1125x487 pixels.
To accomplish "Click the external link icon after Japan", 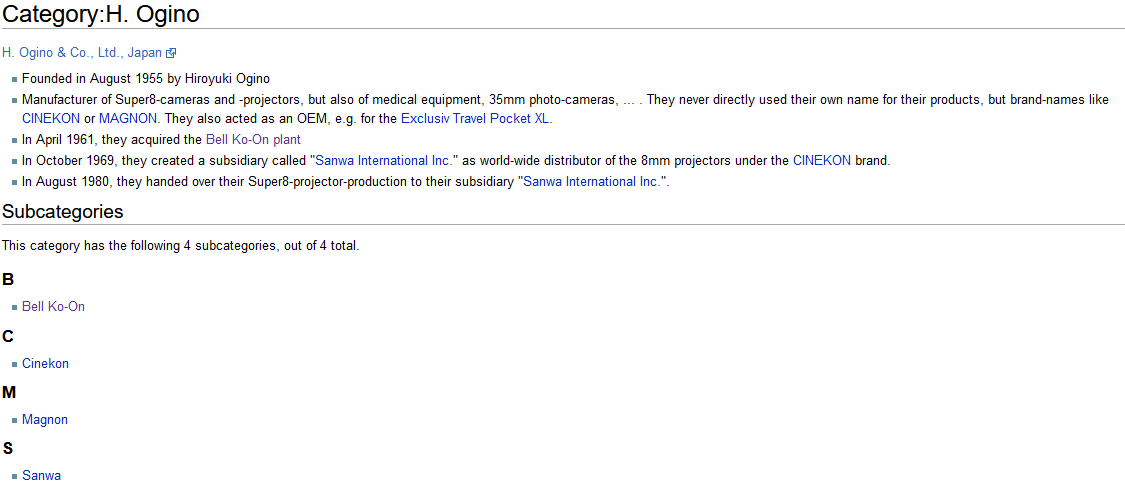I will [x=171, y=53].
